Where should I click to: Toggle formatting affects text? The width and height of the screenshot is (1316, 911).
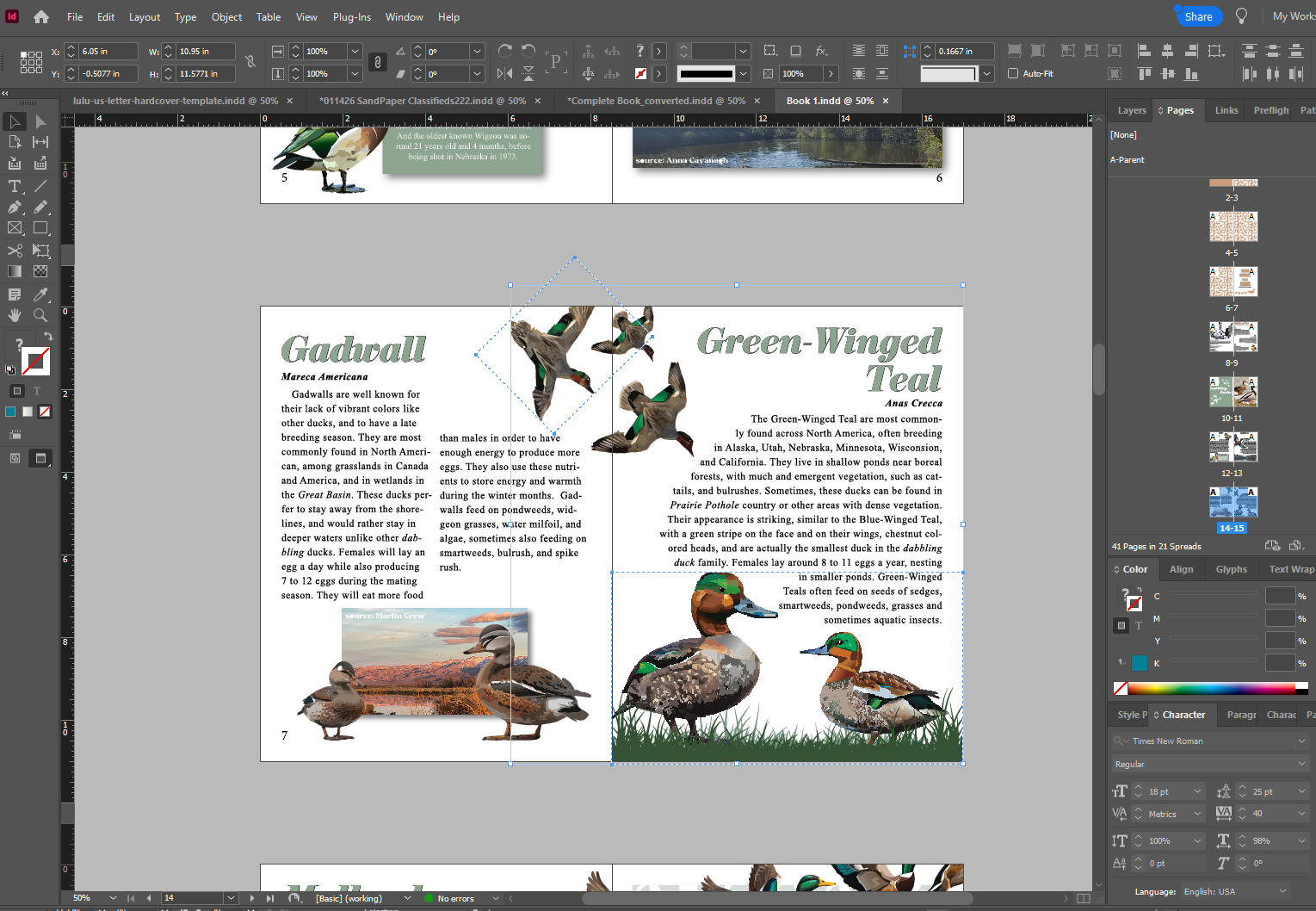point(37,391)
